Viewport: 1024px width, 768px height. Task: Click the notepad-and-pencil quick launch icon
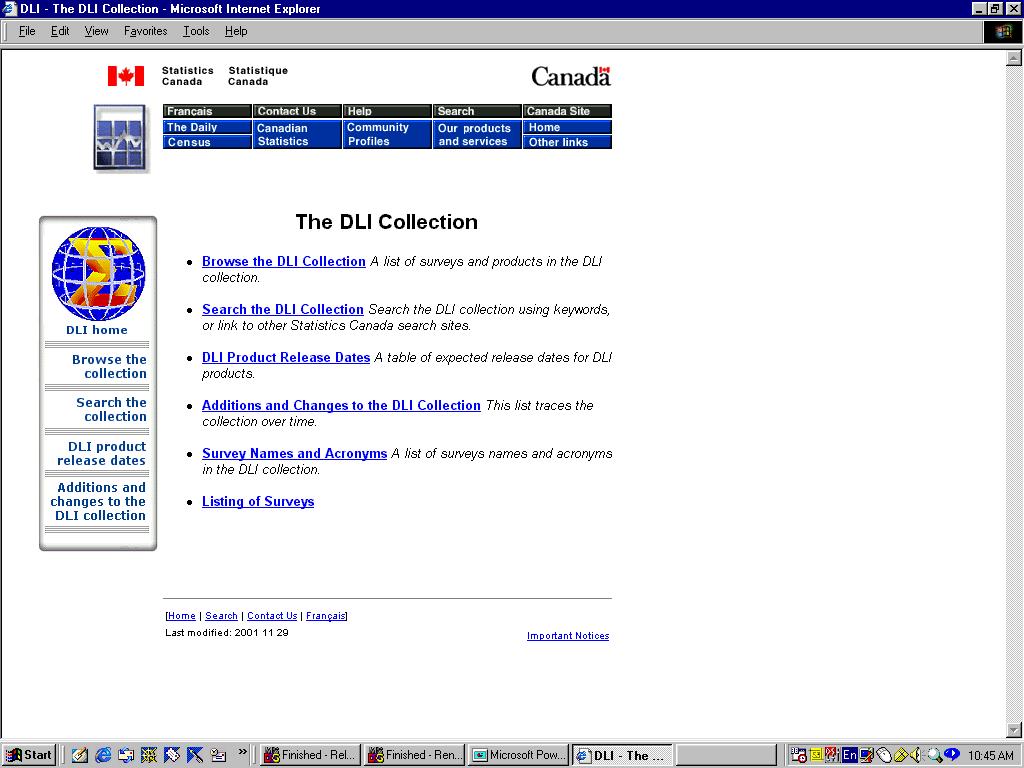pyautogui.click(x=80, y=755)
